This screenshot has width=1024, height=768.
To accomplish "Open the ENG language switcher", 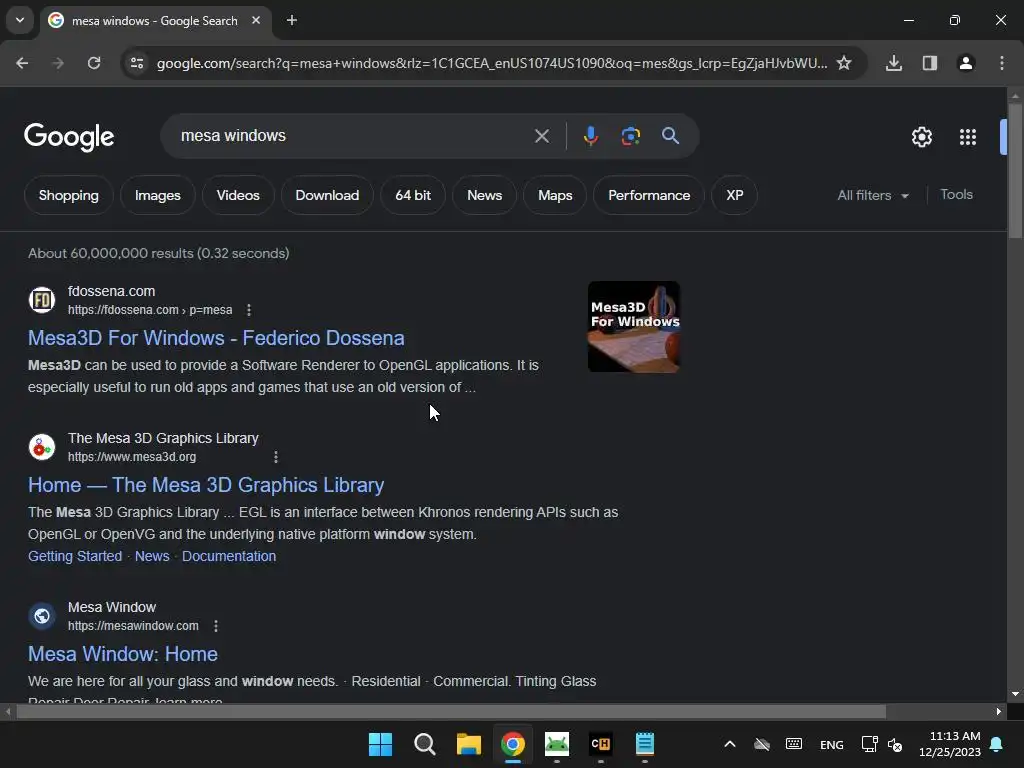I will coord(831,744).
